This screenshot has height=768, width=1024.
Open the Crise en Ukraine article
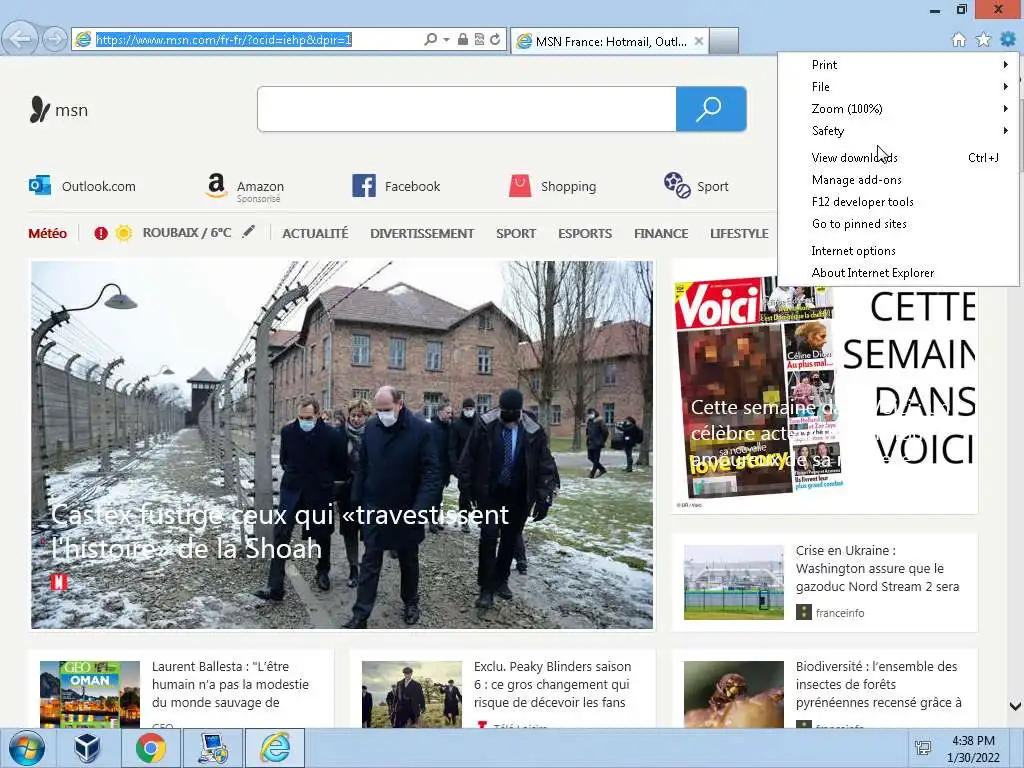tap(825, 582)
